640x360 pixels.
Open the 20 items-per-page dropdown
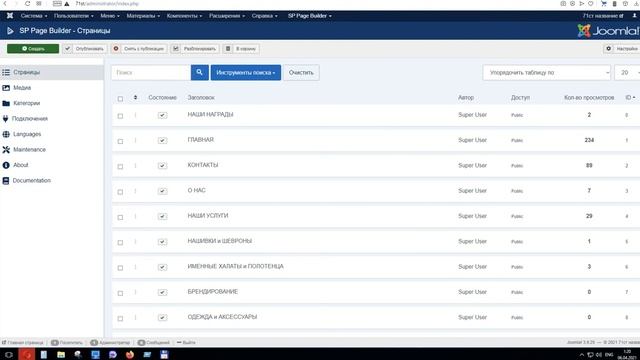627,73
